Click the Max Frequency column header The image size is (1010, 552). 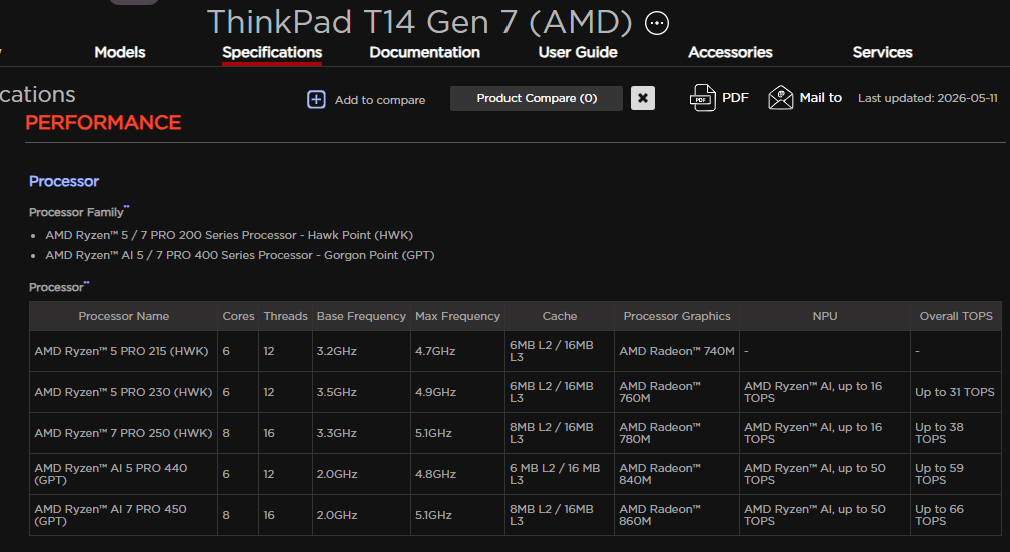point(457,316)
